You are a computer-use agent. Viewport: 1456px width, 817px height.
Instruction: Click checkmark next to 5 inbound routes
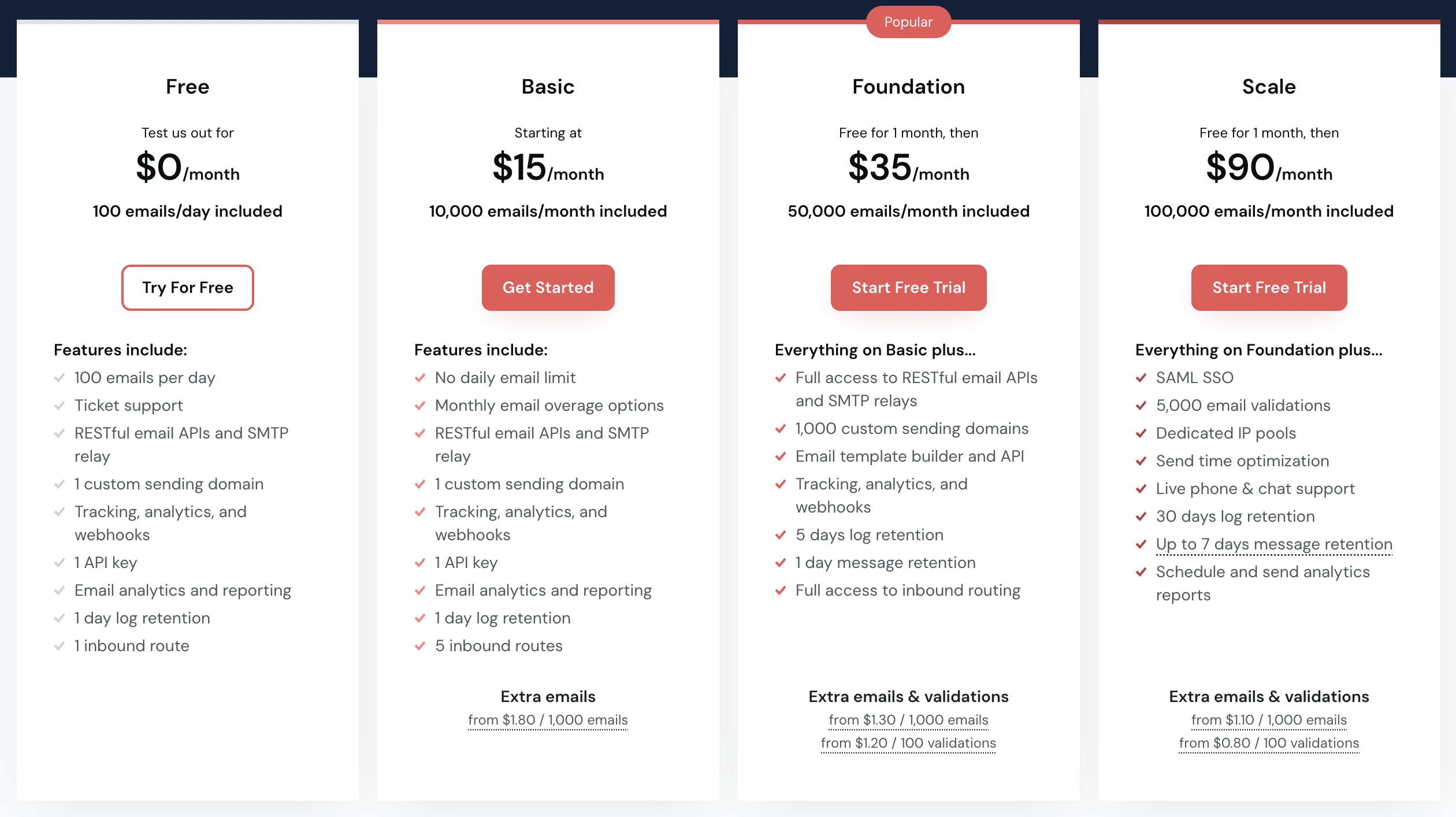pyautogui.click(x=420, y=646)
